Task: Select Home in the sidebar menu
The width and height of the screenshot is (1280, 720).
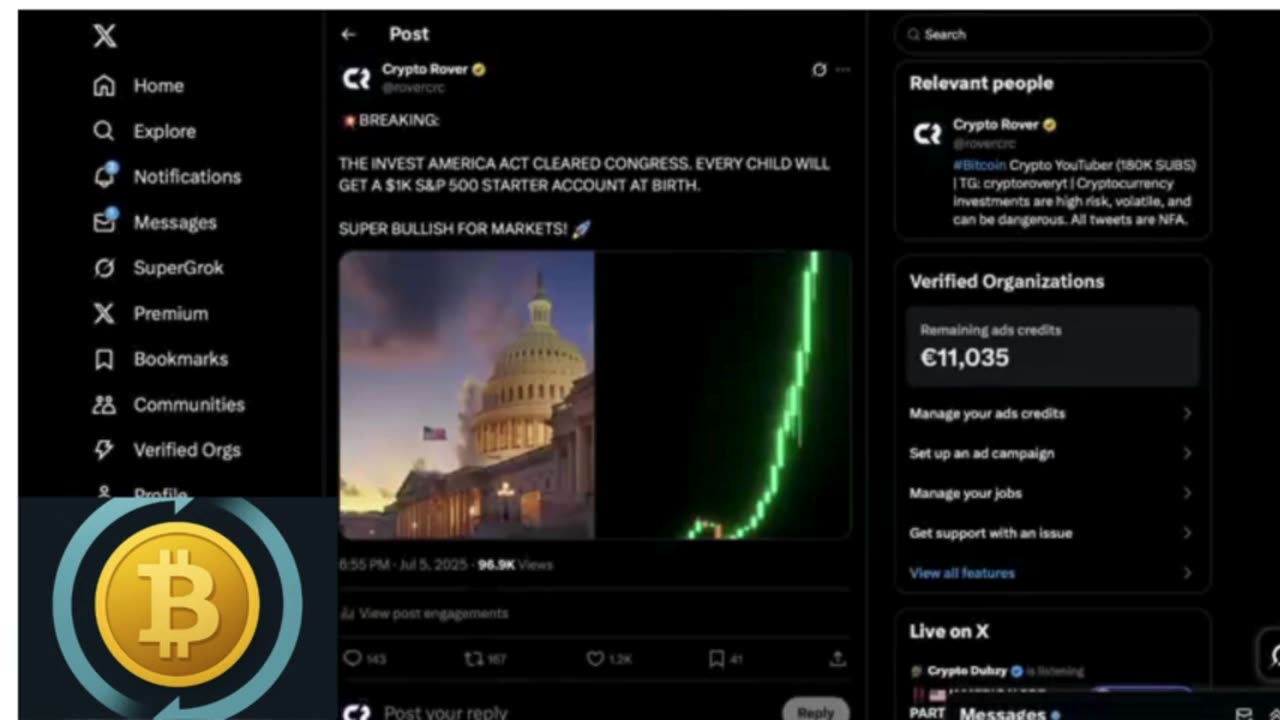Action: click(159, 86)
